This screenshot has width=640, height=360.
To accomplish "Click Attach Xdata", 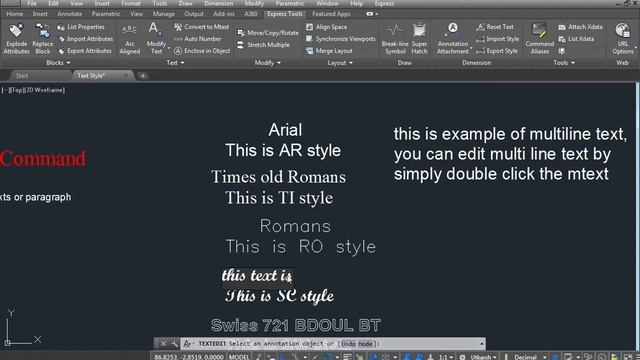I will tap(580, 27).
